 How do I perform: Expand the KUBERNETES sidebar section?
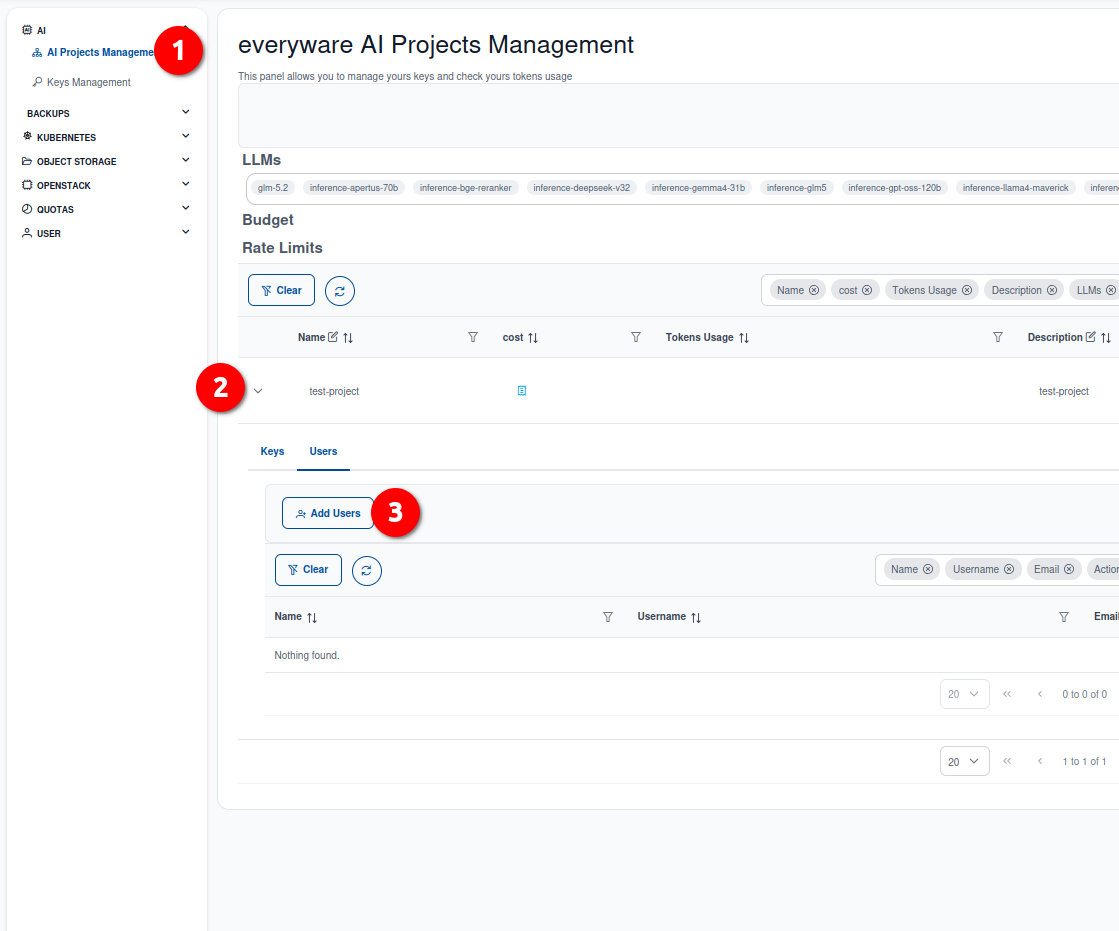106,137
